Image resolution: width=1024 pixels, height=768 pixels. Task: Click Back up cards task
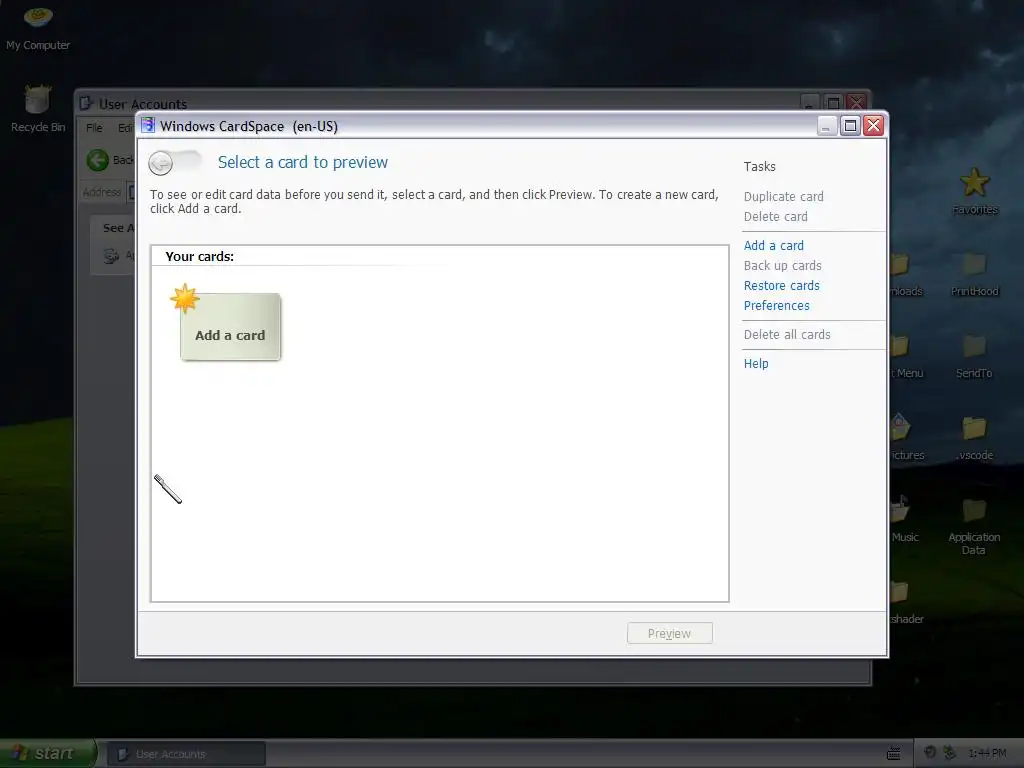(782, 266)
